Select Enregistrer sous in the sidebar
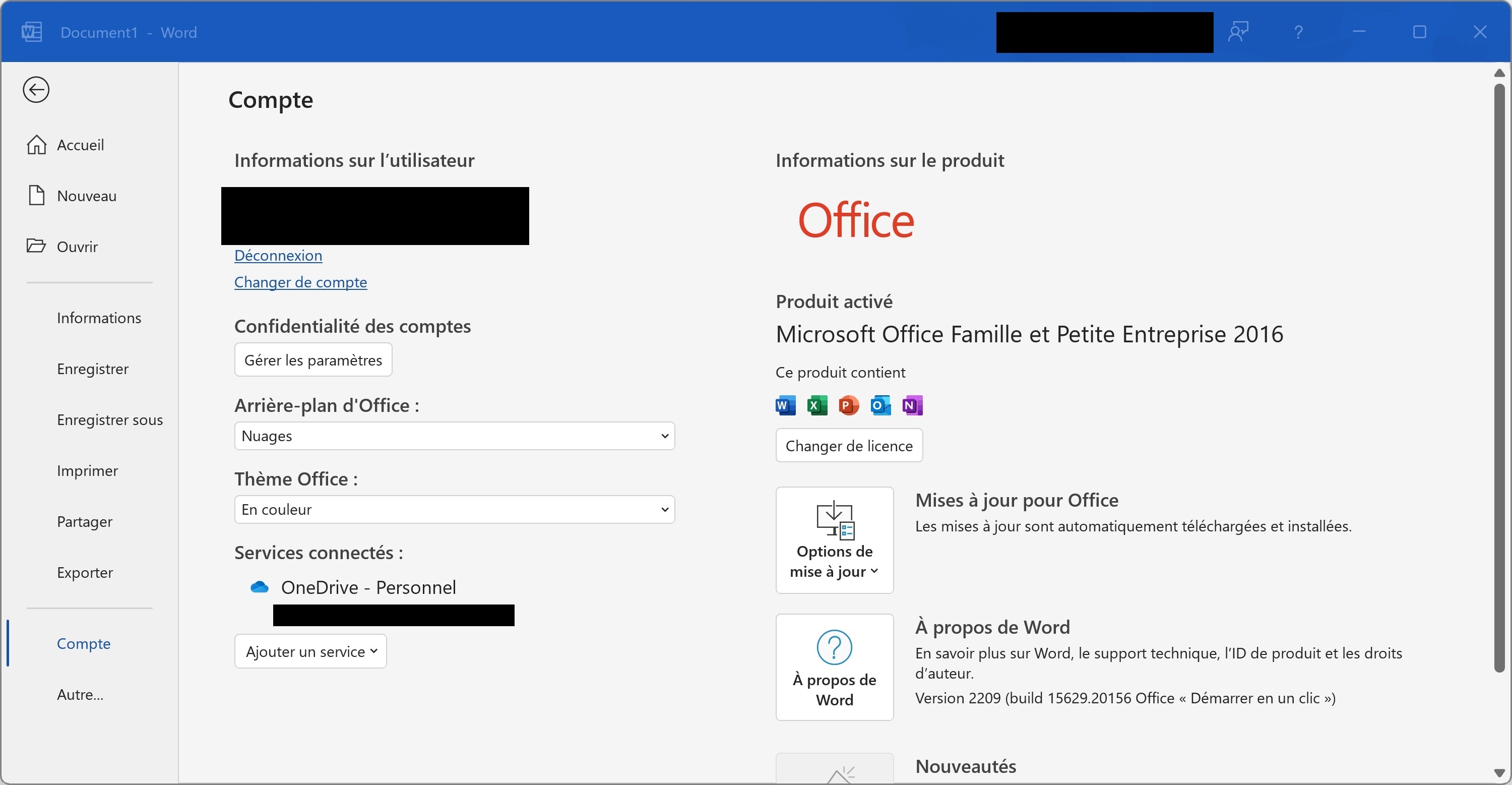Screen dimensions: 1512x785 pyautogui.click(x=110, y=419)
